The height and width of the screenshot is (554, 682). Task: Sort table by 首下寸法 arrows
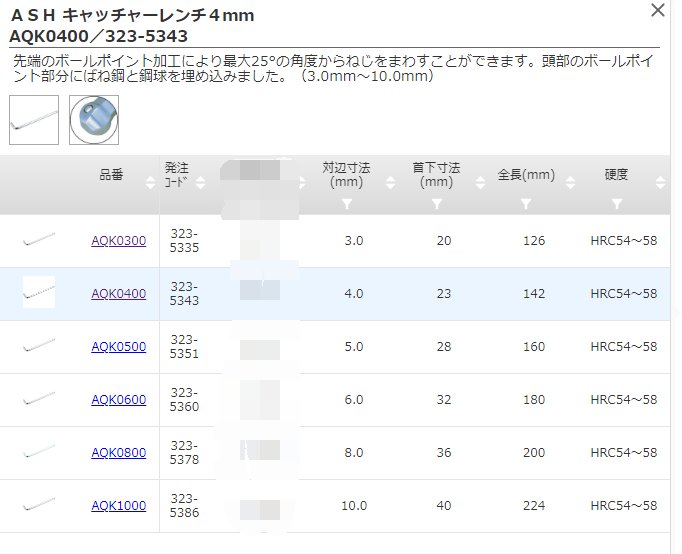(x=480, y=182)
